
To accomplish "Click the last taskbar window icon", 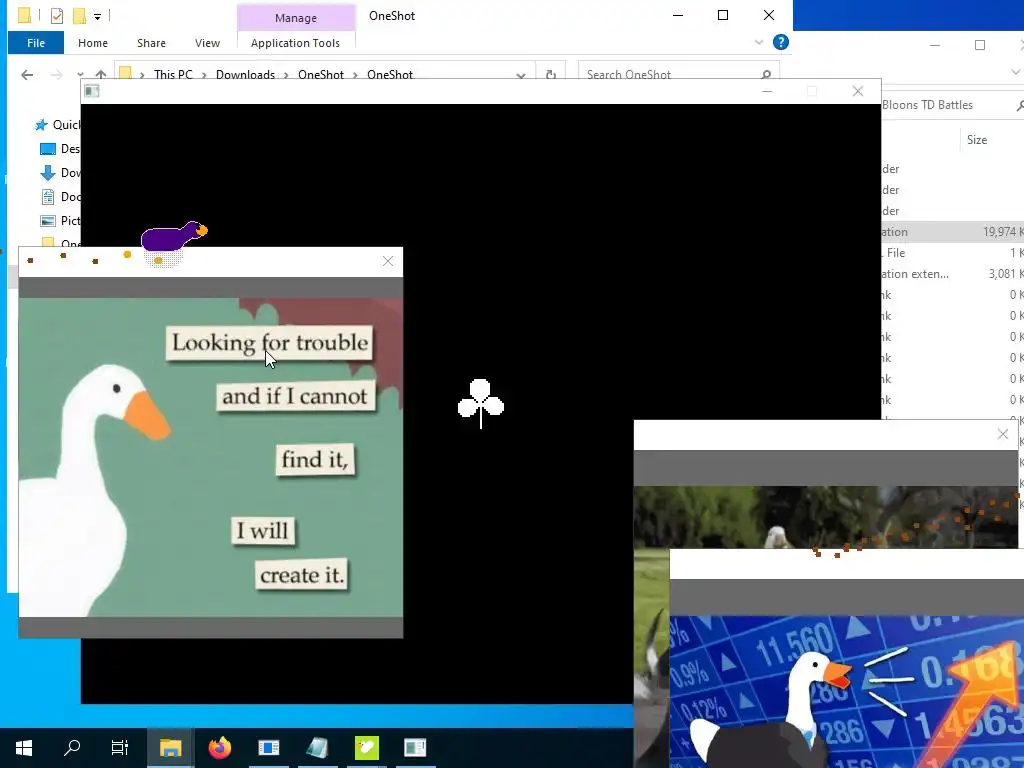I will (415, 747).
